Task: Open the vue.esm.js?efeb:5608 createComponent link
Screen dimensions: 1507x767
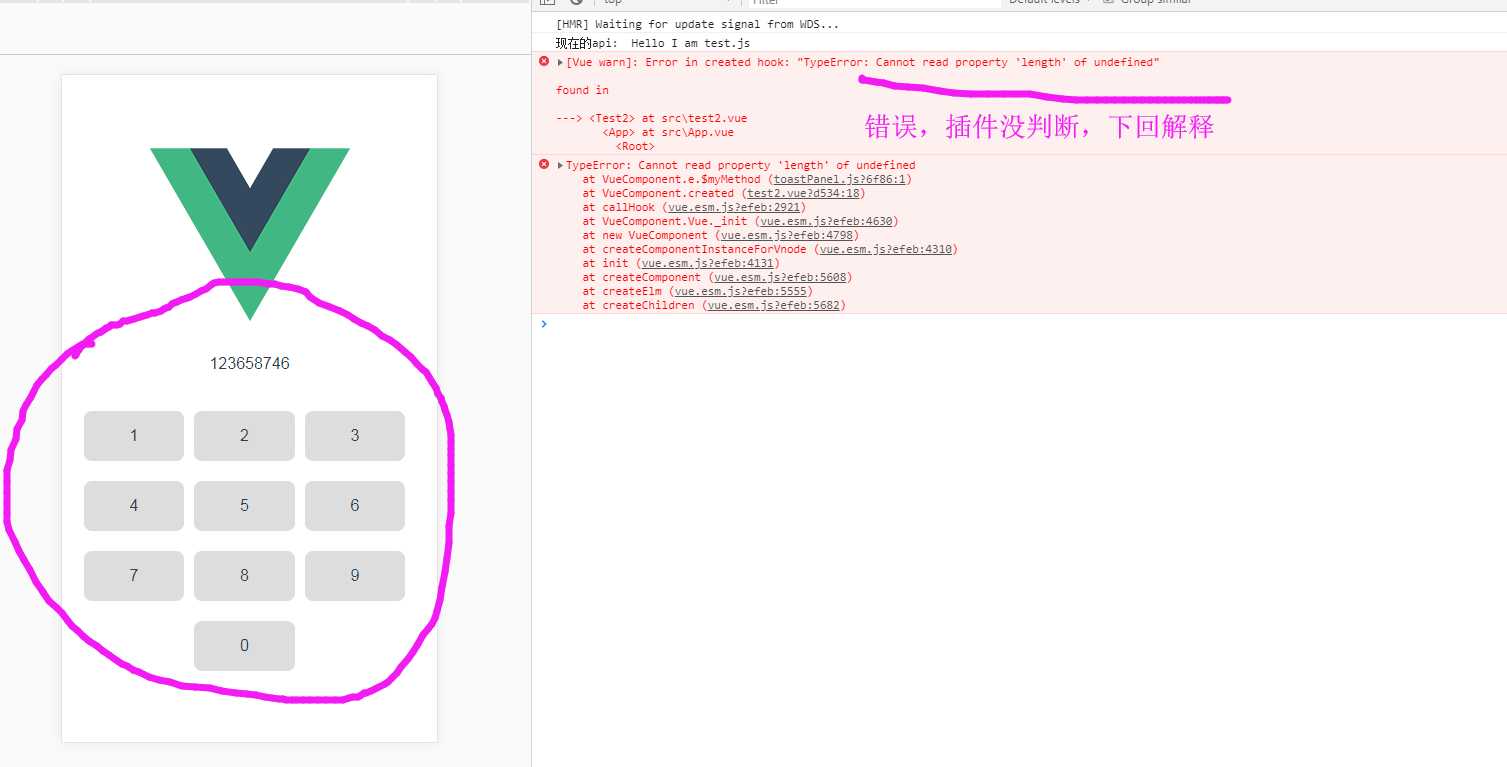Action: point(780,277)
